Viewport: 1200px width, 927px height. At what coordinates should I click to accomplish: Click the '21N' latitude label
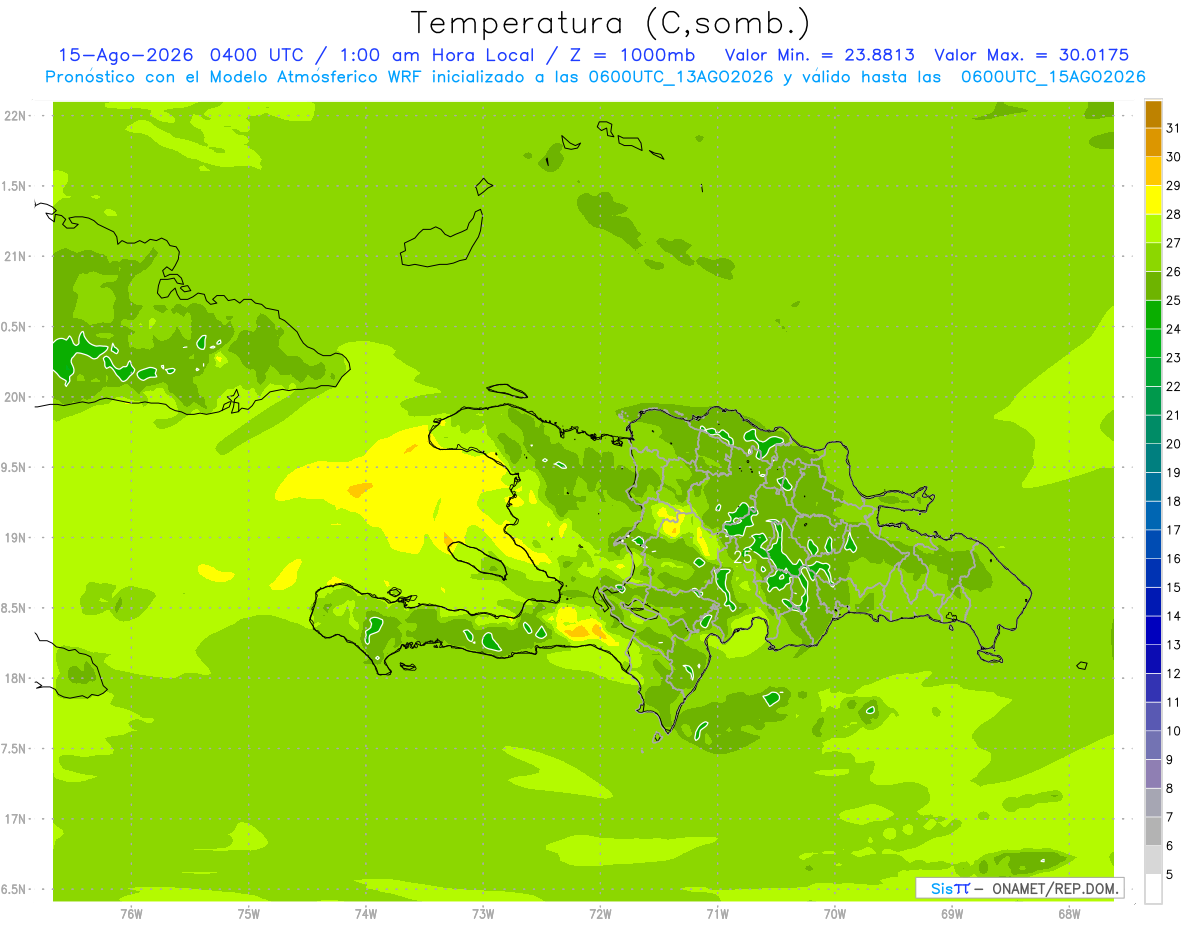tap(15, 257)
